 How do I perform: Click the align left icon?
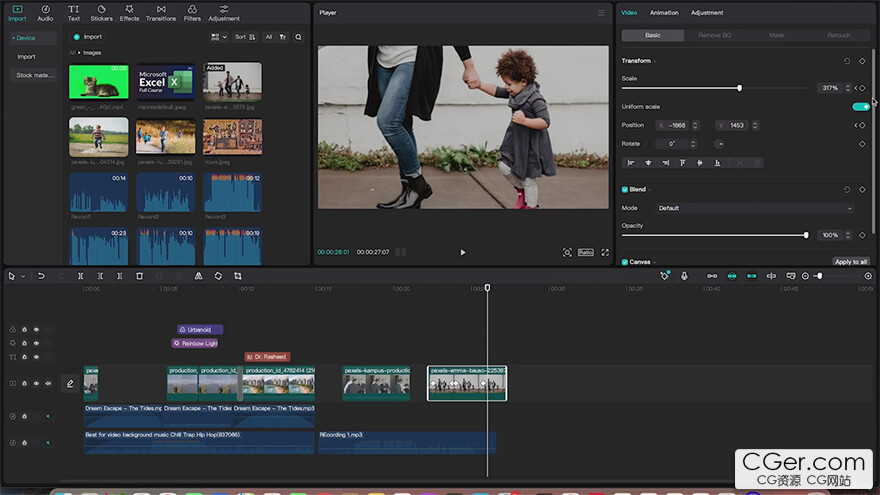click(x=631, y=163)
